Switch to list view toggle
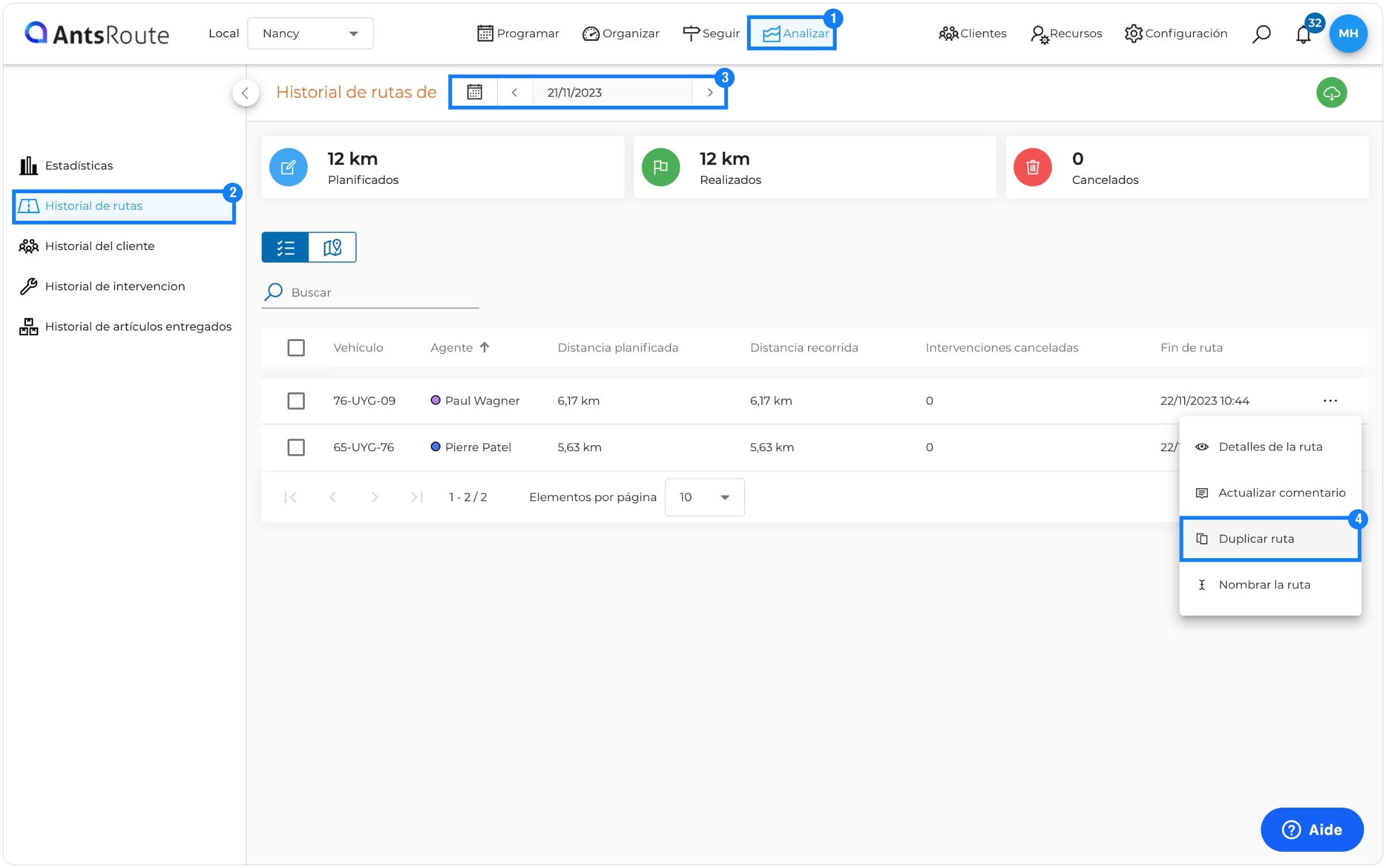Viewport: 1386px width, 868px height. [285, 247]
